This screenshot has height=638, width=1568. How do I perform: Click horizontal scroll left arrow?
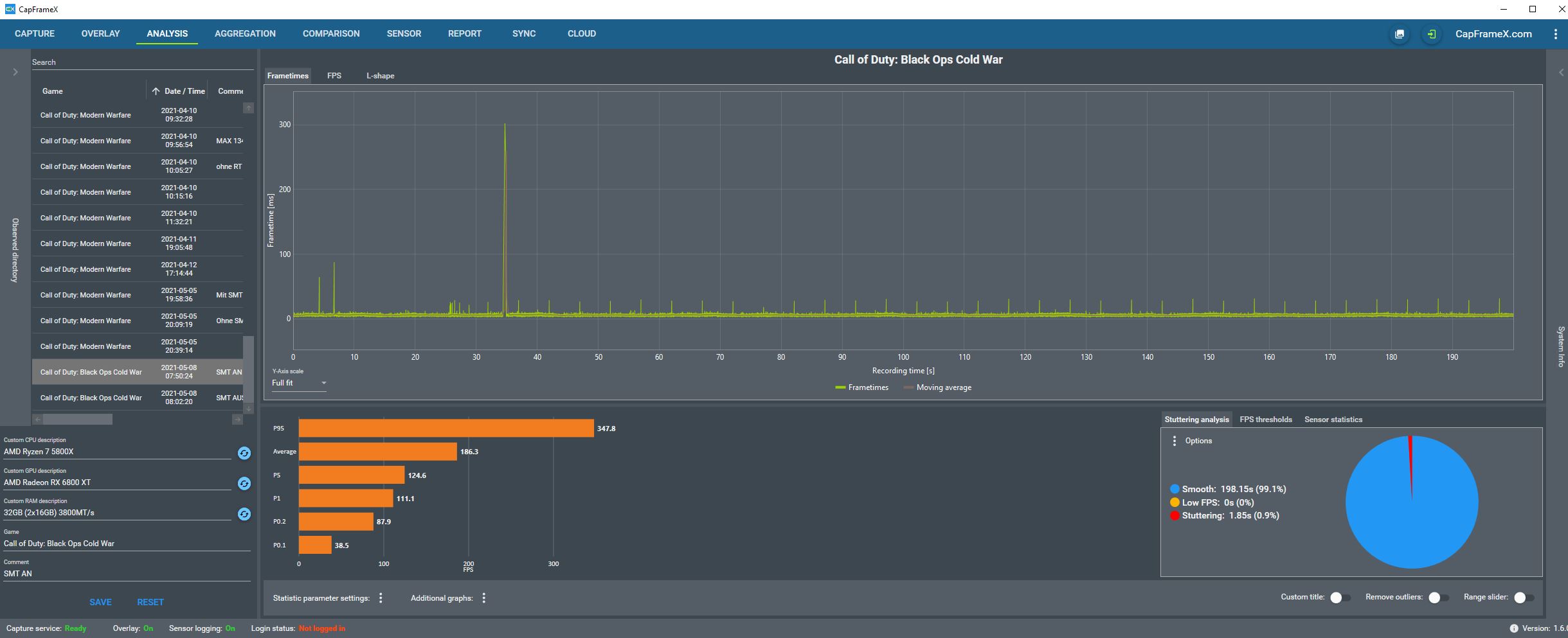[x=37, y=420]
